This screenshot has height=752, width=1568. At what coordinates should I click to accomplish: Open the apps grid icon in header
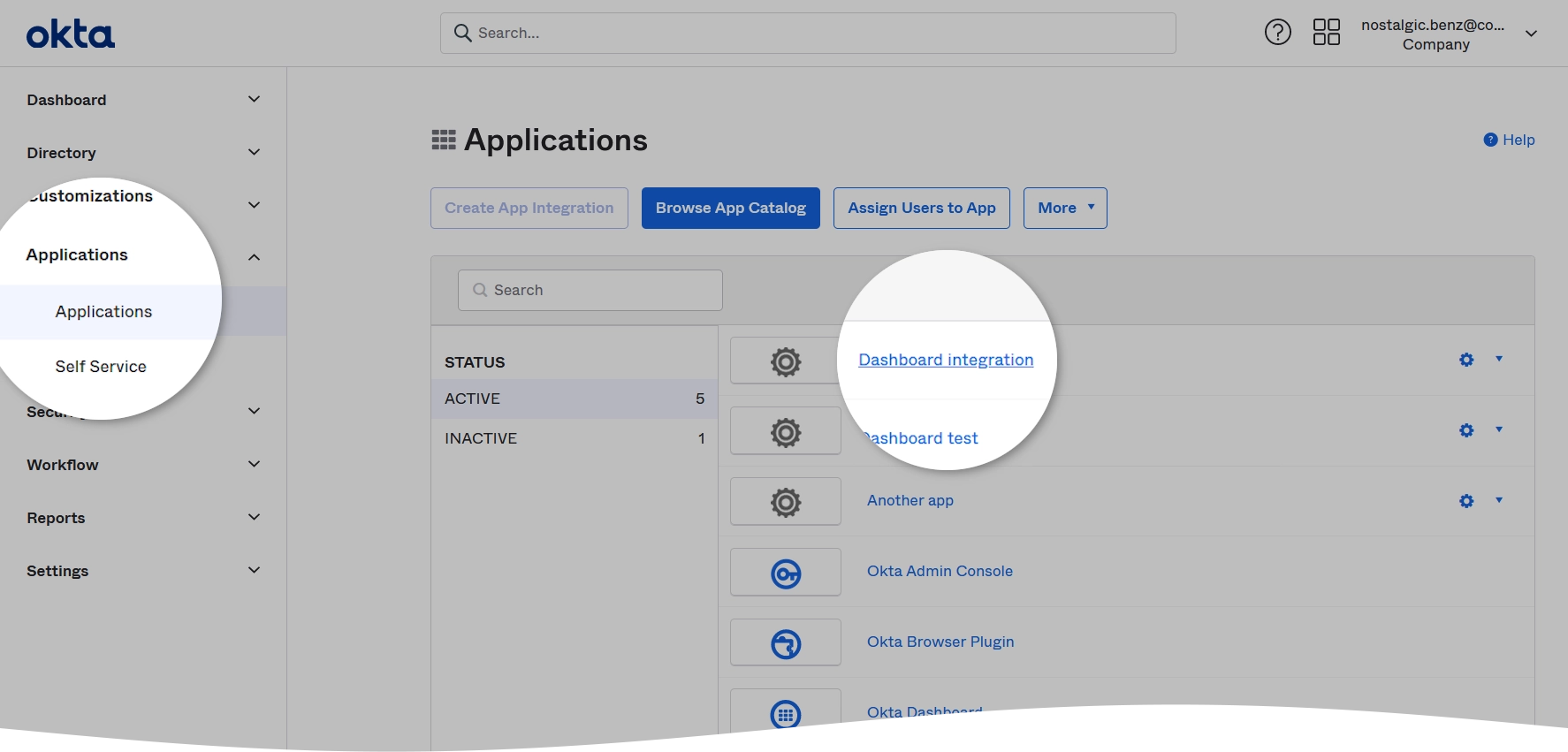click(x=1326, y=33)
